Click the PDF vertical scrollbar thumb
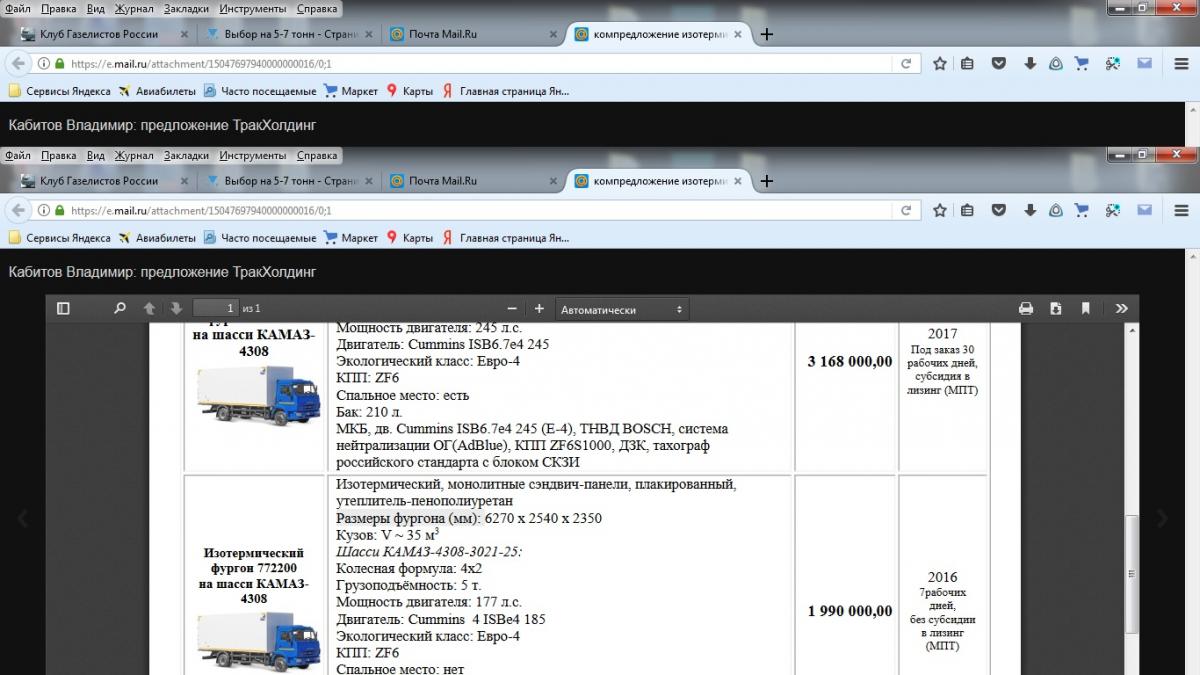 [1132, 574]
